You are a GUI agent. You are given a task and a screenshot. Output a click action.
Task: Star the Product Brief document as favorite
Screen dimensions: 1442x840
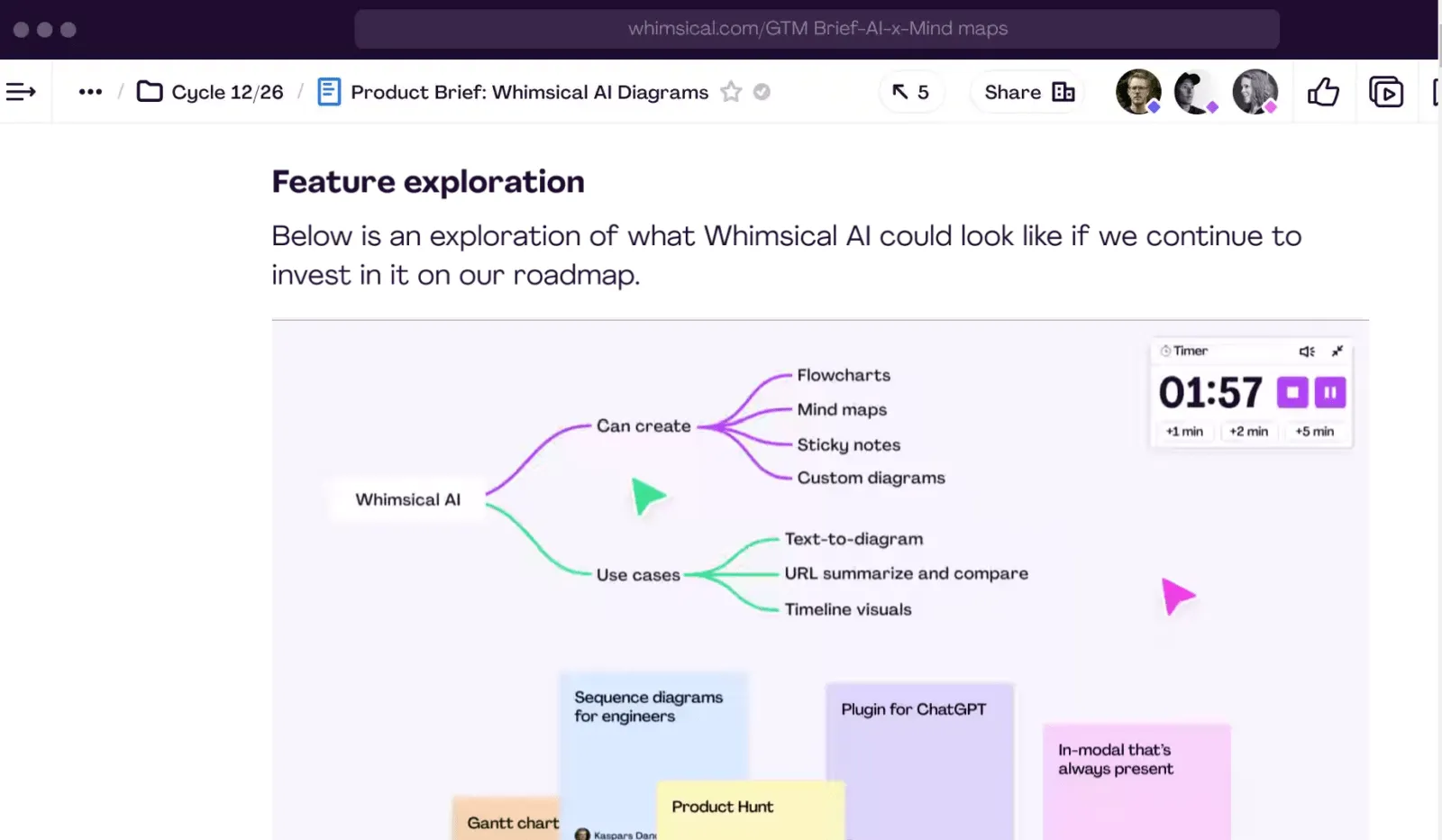coord(731,92)
